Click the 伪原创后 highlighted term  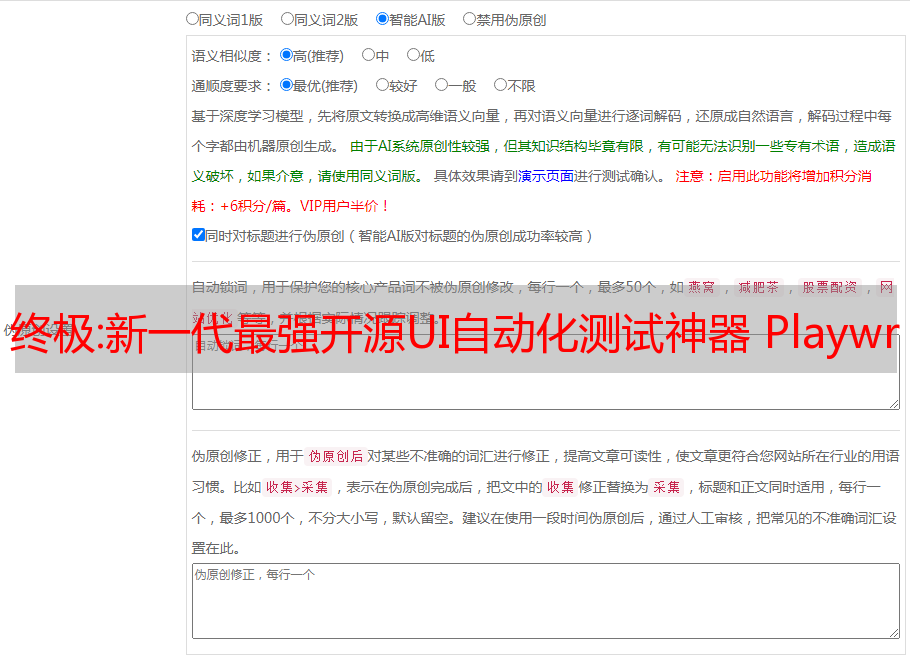click(x=336, y=456)
